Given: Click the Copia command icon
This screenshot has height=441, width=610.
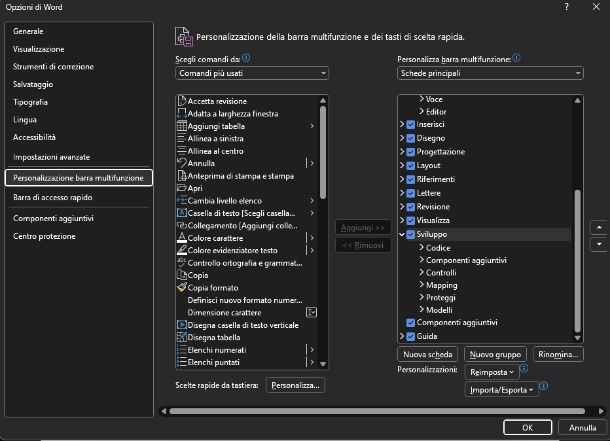Looking at the screenshot, I should click(x=182, y=275).
